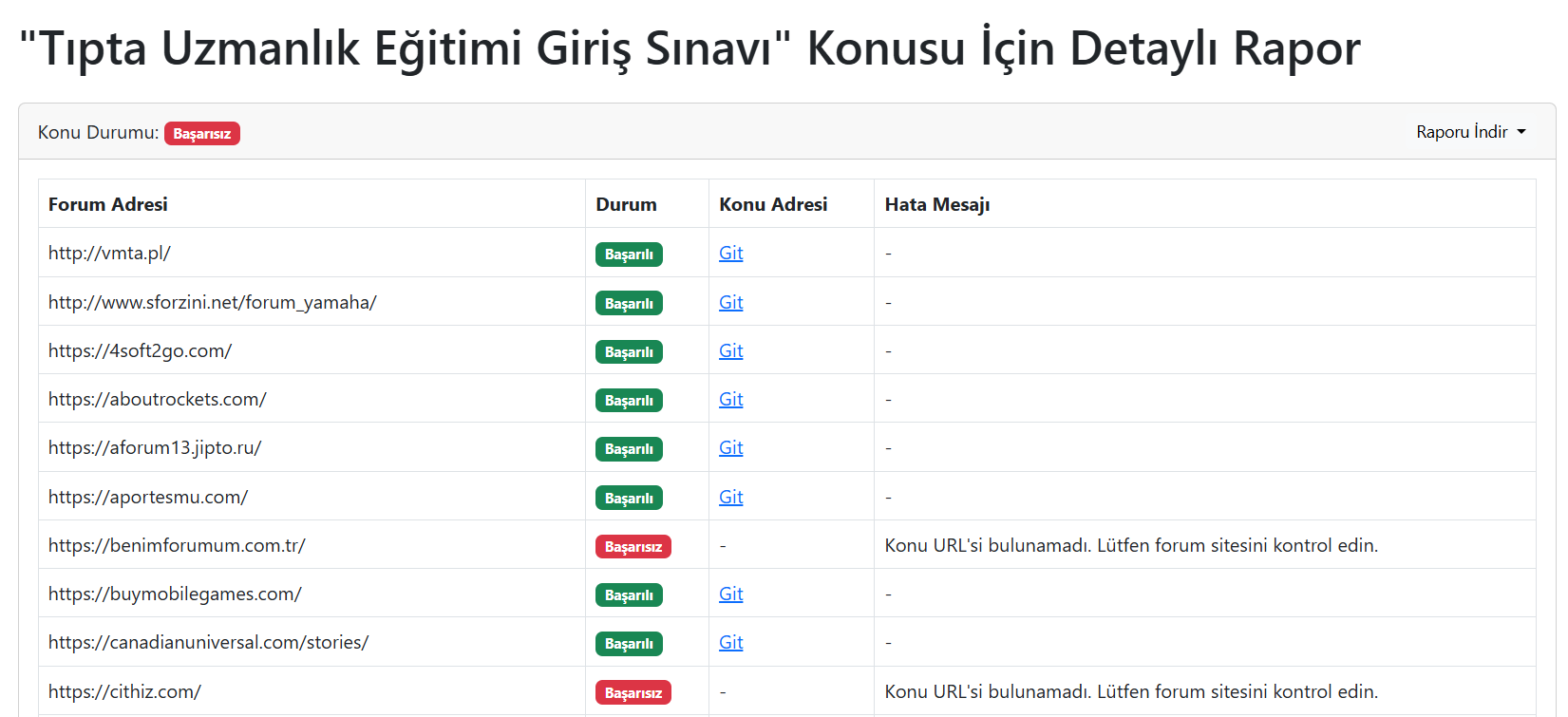
Task: Open Git link for canadianuniversal.com stories
Action: [730, 643]
